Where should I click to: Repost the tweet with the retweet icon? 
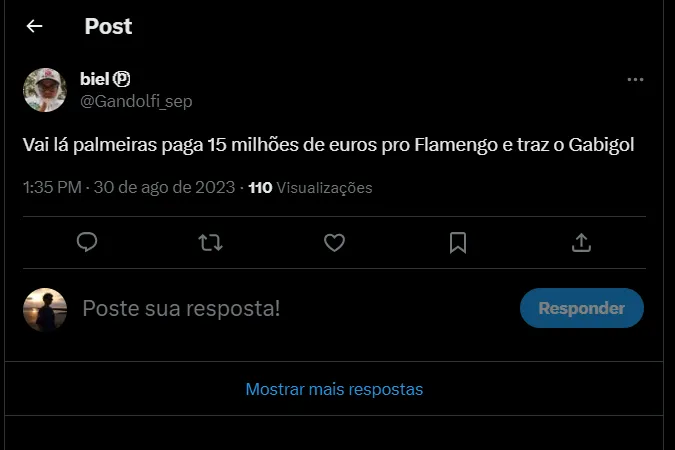pos(210,242)
